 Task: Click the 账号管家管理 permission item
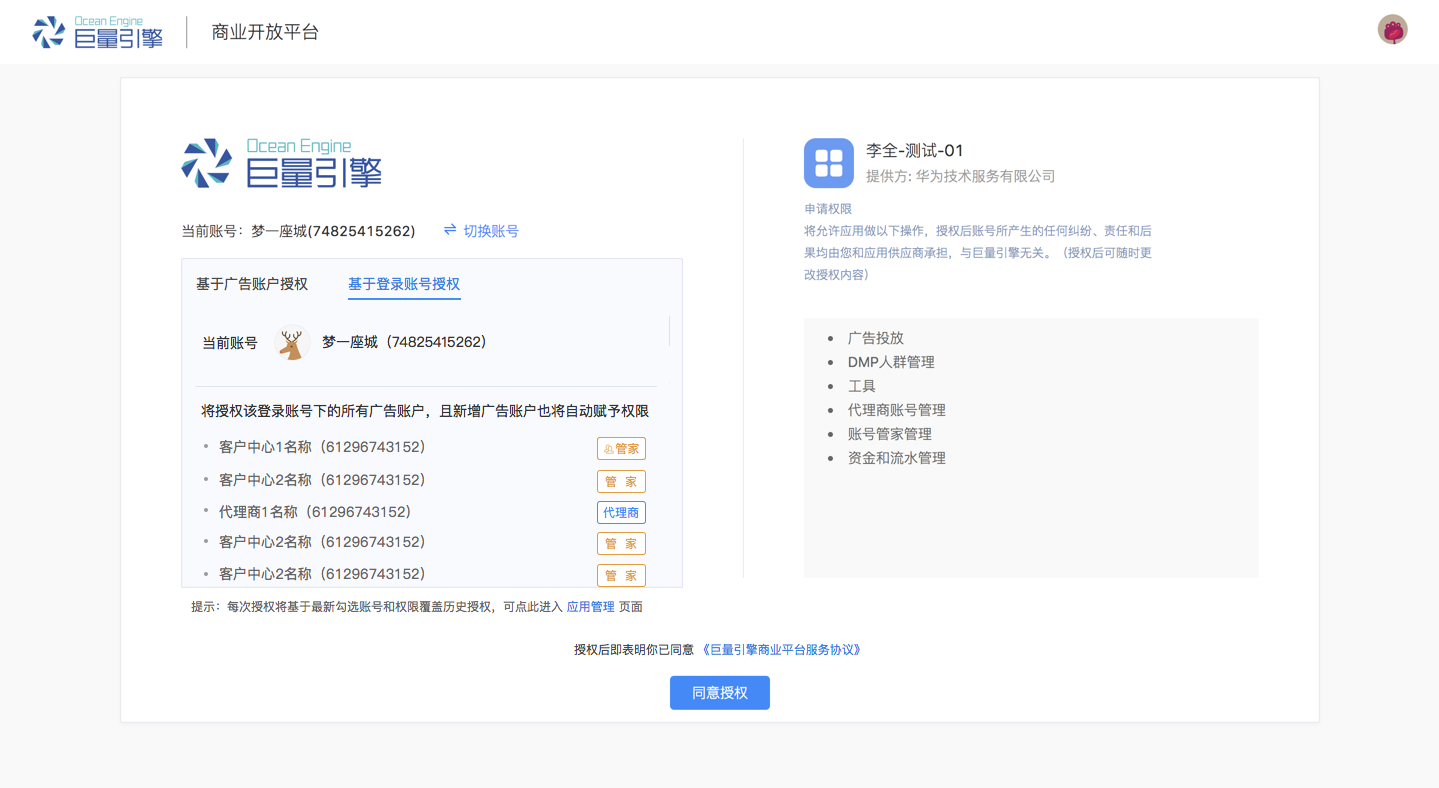click(889, 434)
